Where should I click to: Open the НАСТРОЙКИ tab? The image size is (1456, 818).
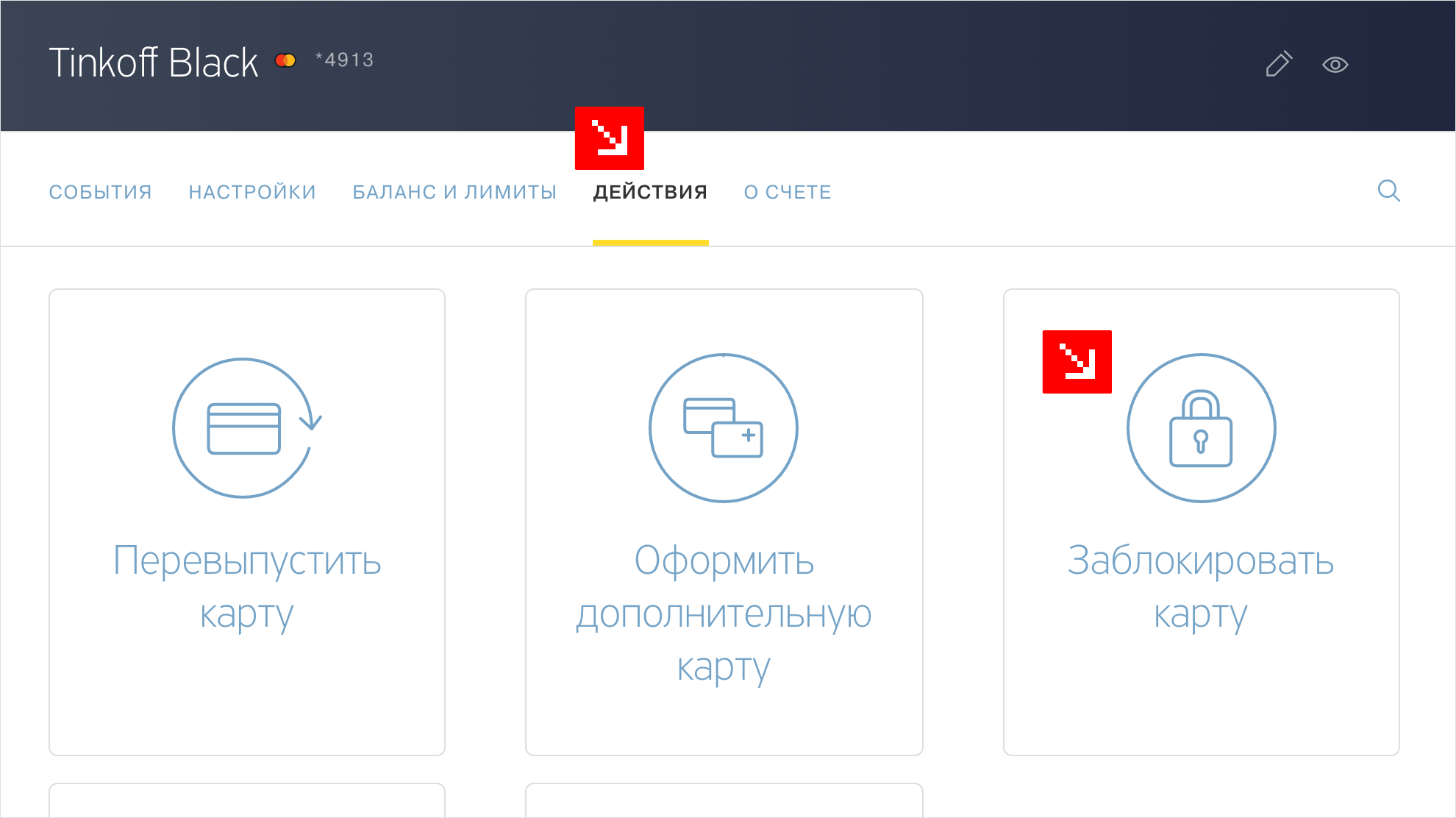tap(252, 192)
